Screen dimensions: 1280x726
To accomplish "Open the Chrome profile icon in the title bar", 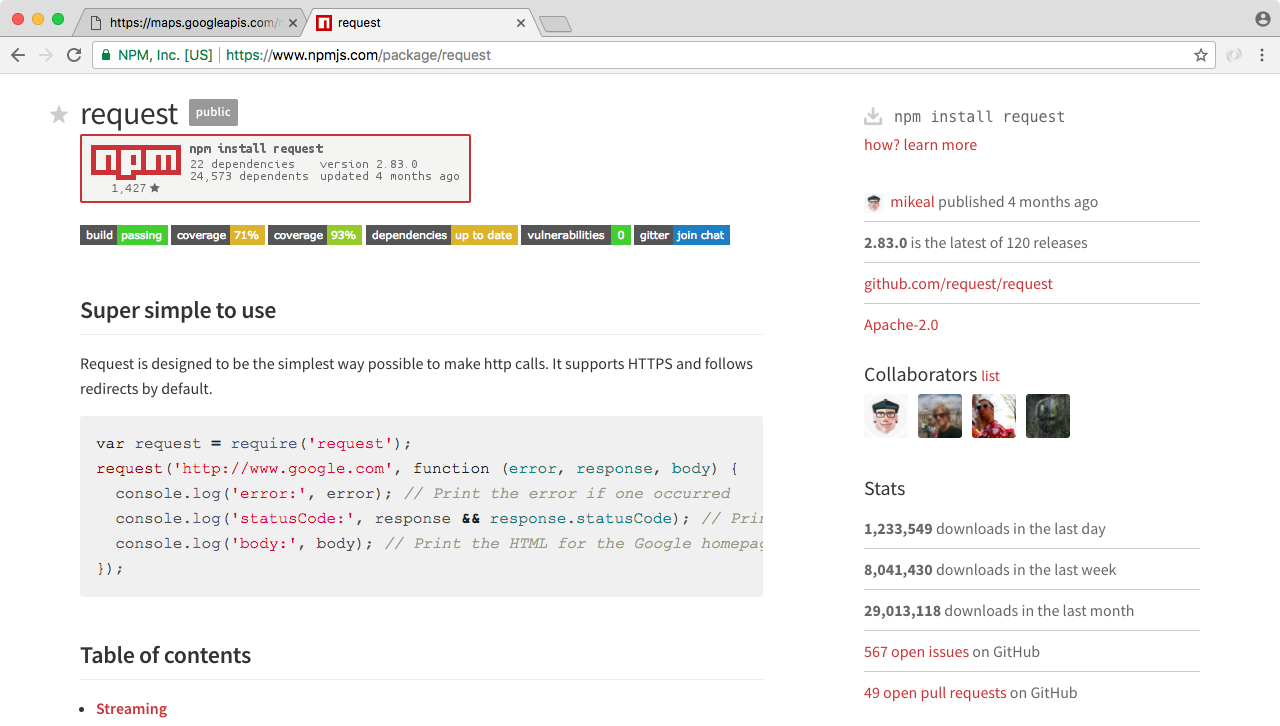I will [x=1263, y=19].
